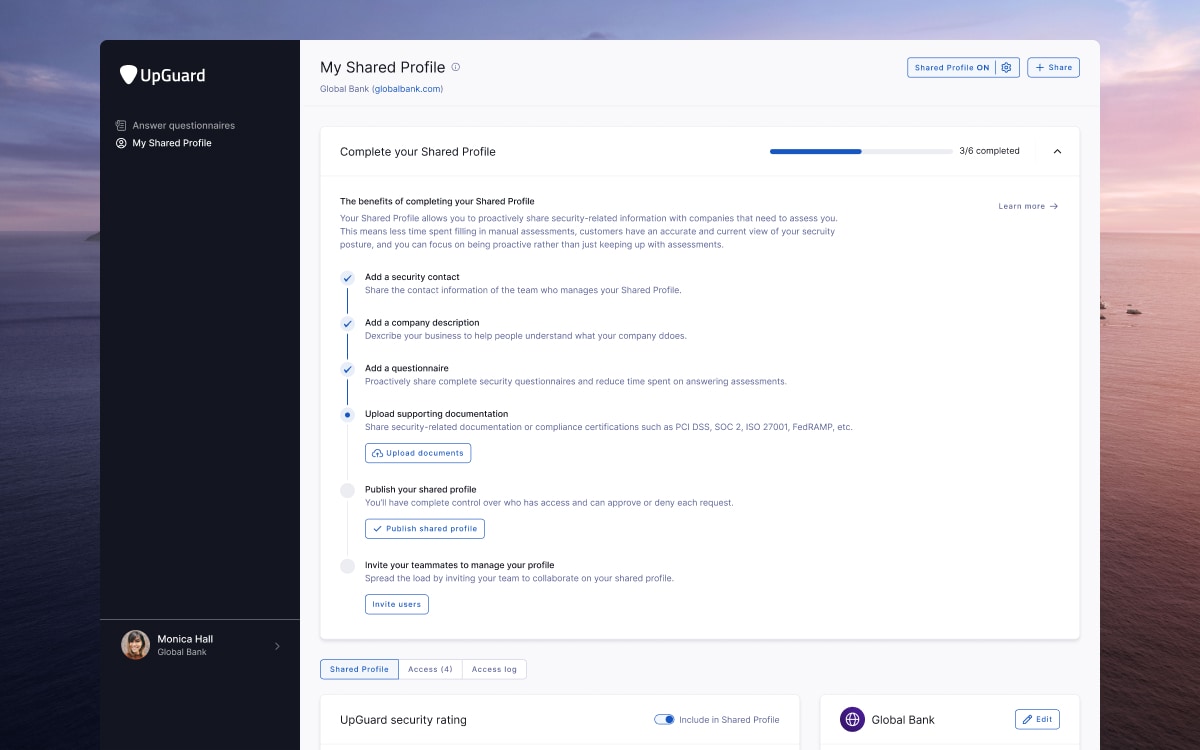Screen dimensions: 1200x750
Task: Select the Shared Profile tab
Action: pos(359,669)
